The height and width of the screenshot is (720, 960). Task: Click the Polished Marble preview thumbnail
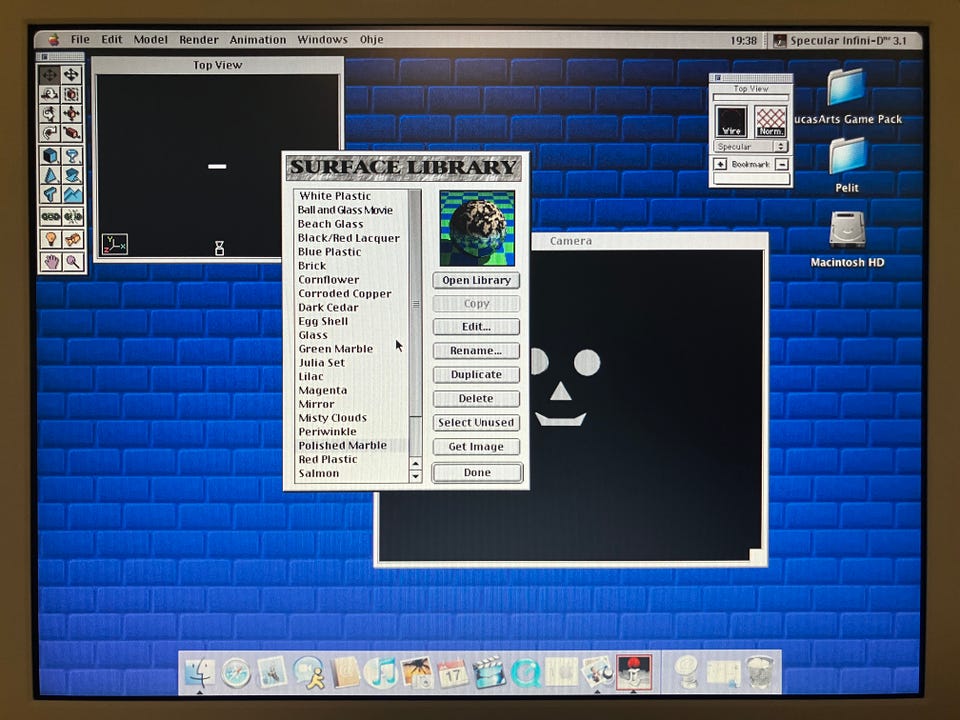477,228
